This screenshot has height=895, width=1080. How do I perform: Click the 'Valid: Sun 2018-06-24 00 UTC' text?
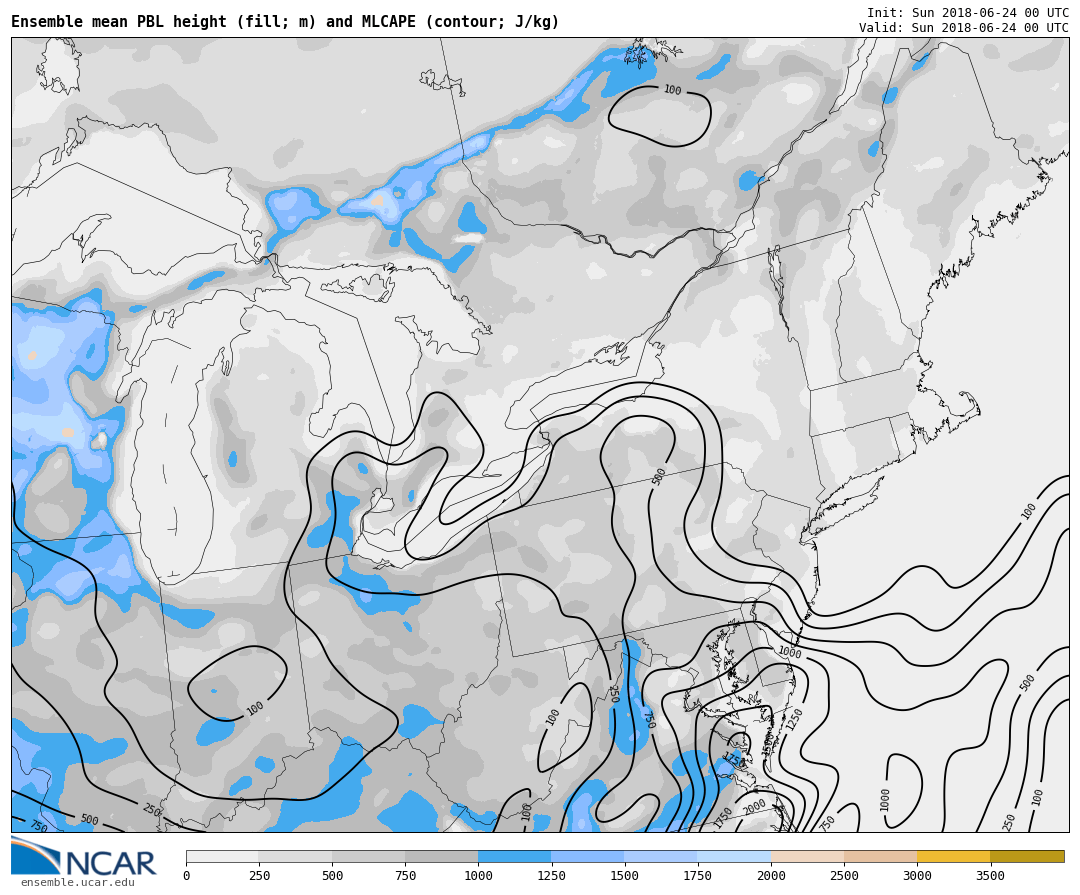click(x=964, y=28)
